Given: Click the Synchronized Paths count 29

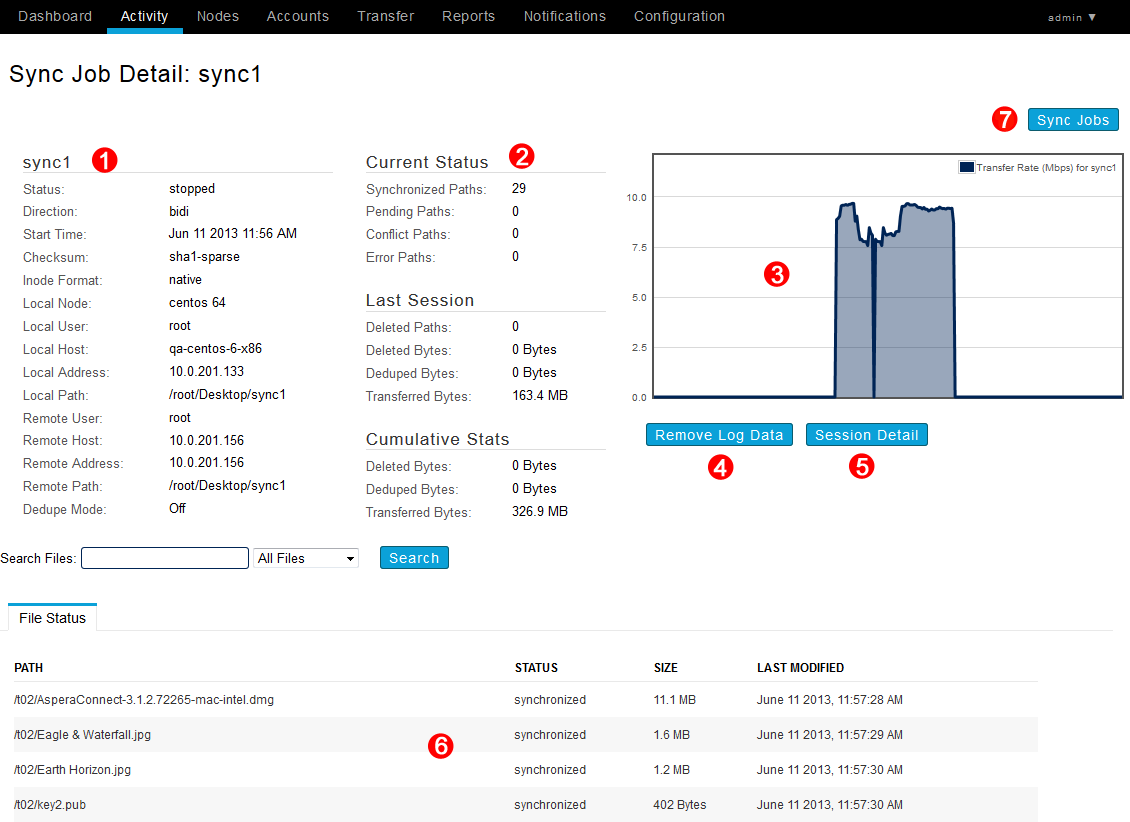Looking at the screenshot, I should pos(519,189).
